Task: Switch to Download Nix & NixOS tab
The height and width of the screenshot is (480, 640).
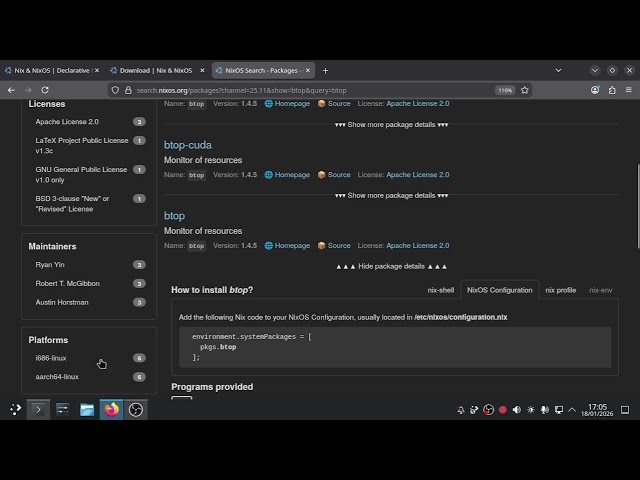Action: coord(157,71)
